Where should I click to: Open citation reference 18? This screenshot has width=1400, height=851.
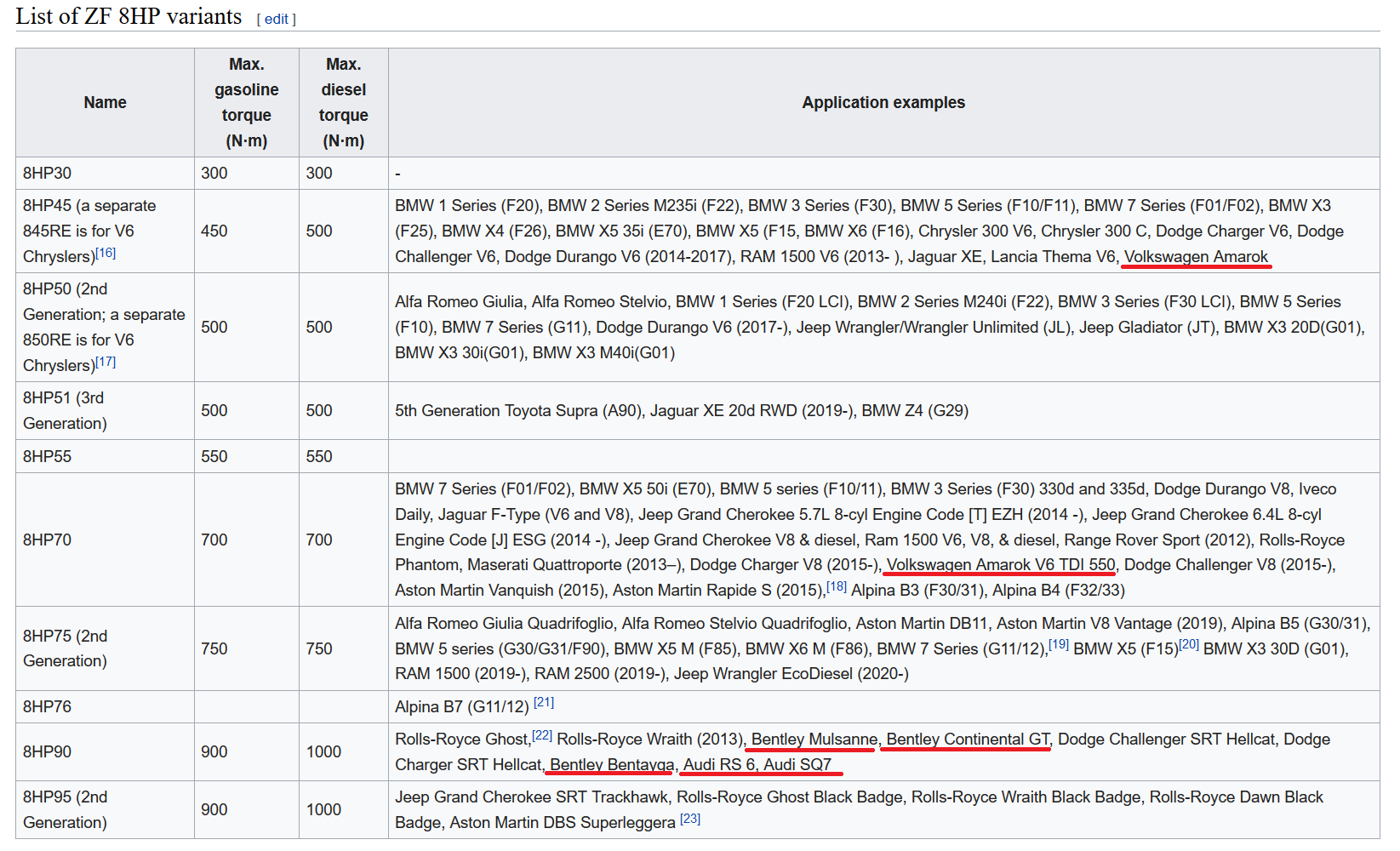pos(837,586)
